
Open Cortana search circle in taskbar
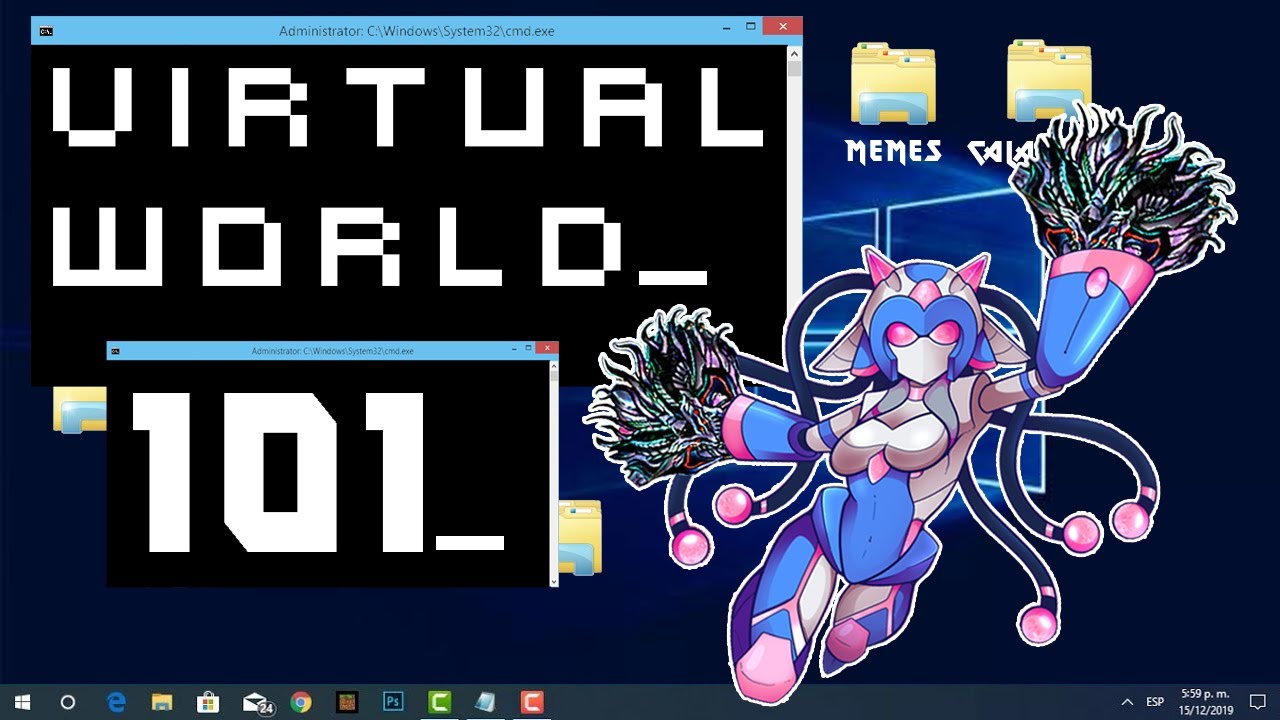pos(68,702)
